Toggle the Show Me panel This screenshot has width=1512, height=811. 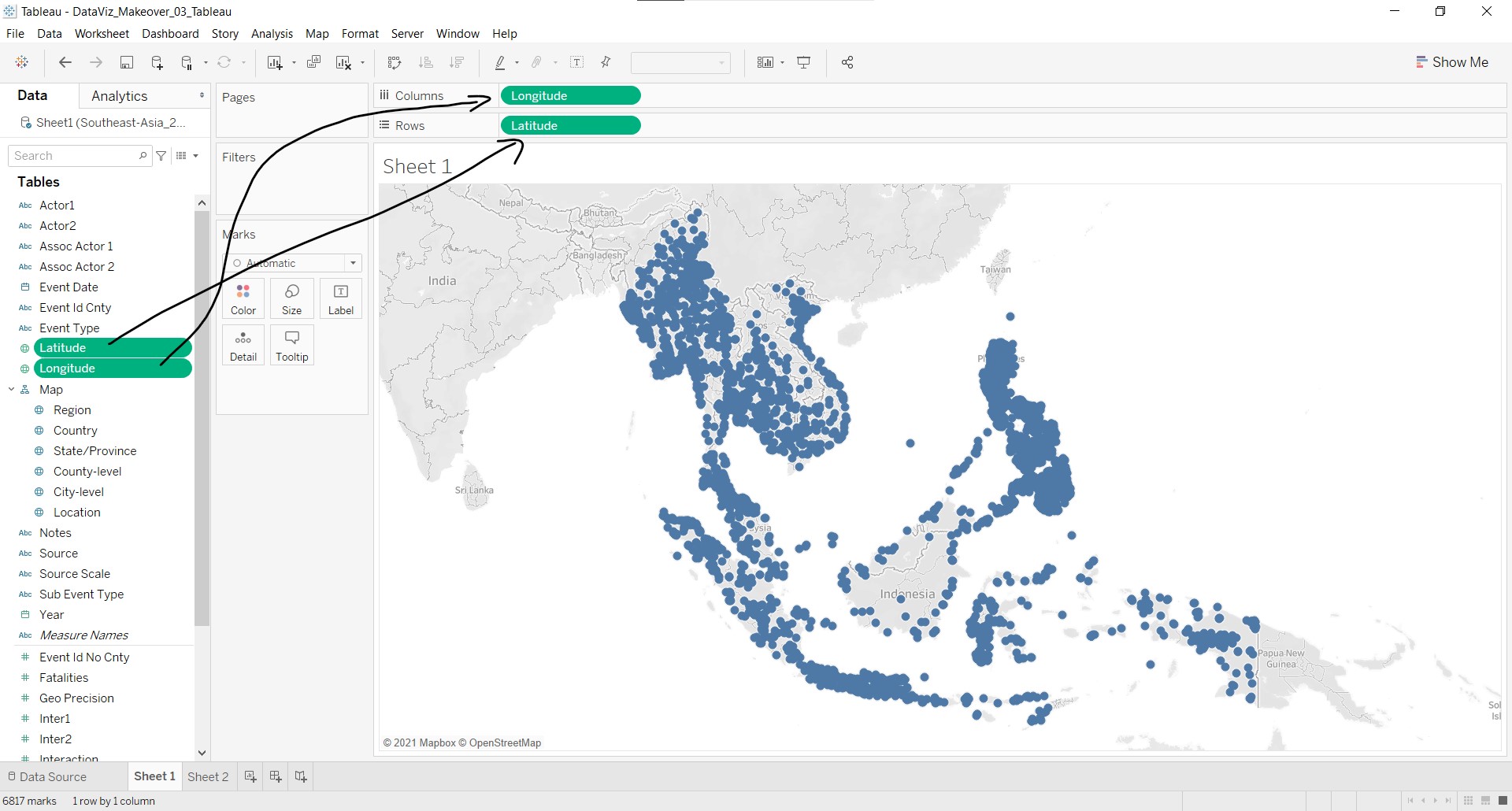(1451, 62)
